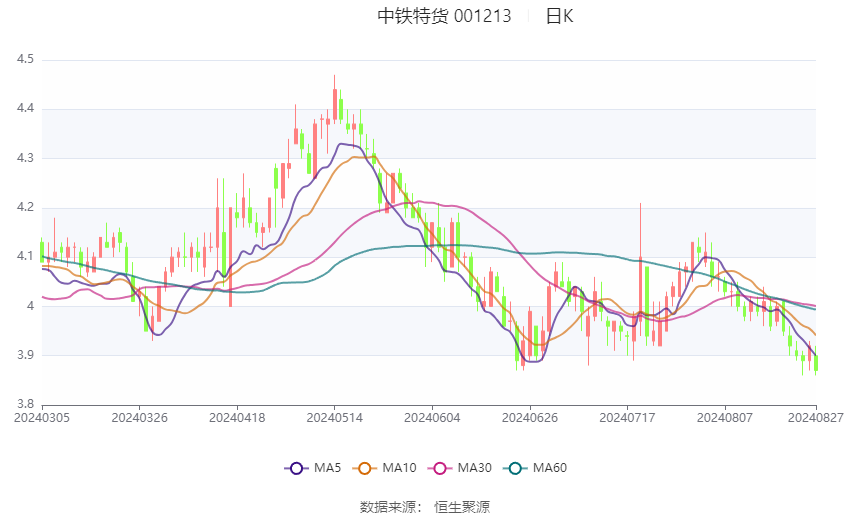
Task: Click the last green candlestick at 20240827
Action: pos(816,361)
